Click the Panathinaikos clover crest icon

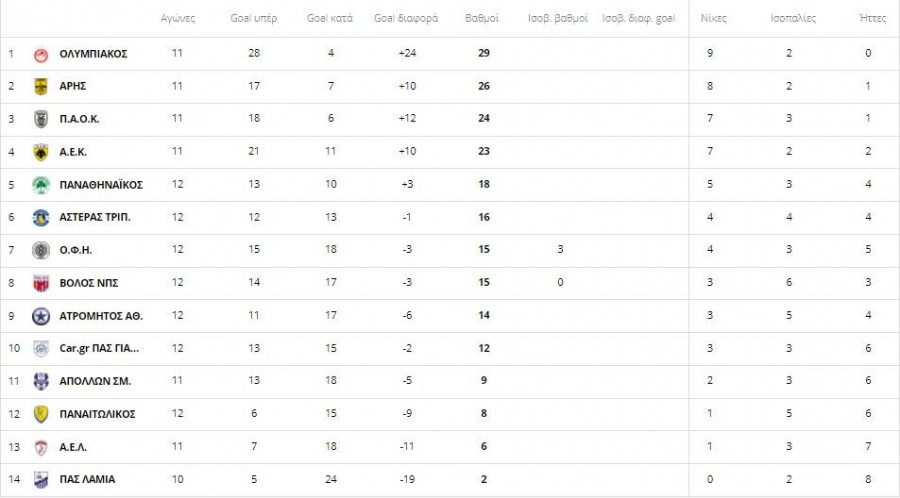point(41,185)
